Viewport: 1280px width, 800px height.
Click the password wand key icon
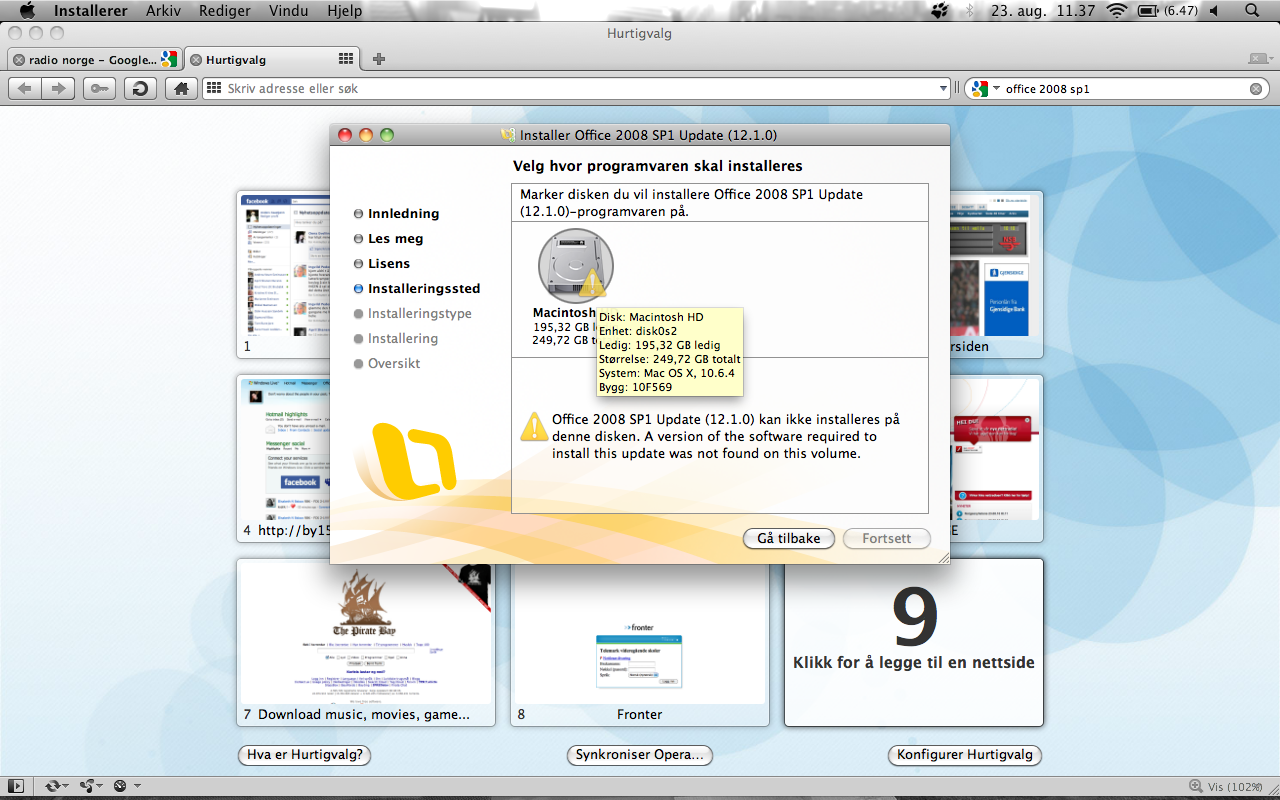pos(99,88)
